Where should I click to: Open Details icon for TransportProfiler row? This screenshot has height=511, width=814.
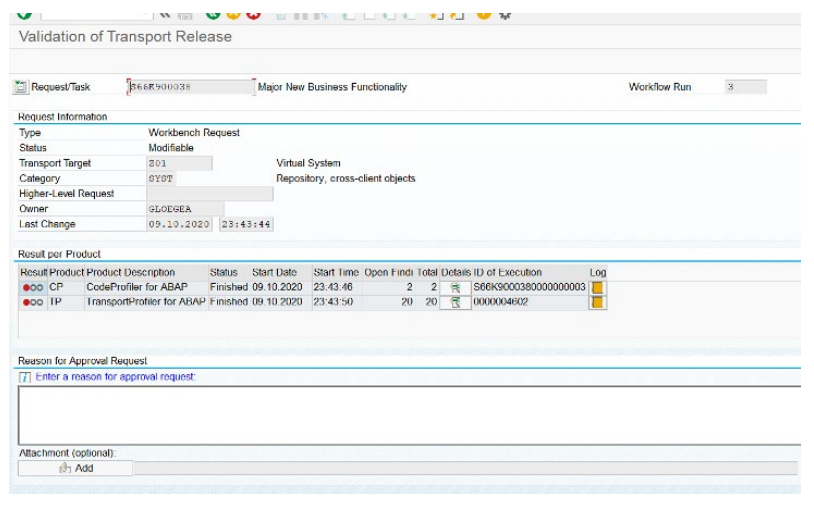[455, 303]
